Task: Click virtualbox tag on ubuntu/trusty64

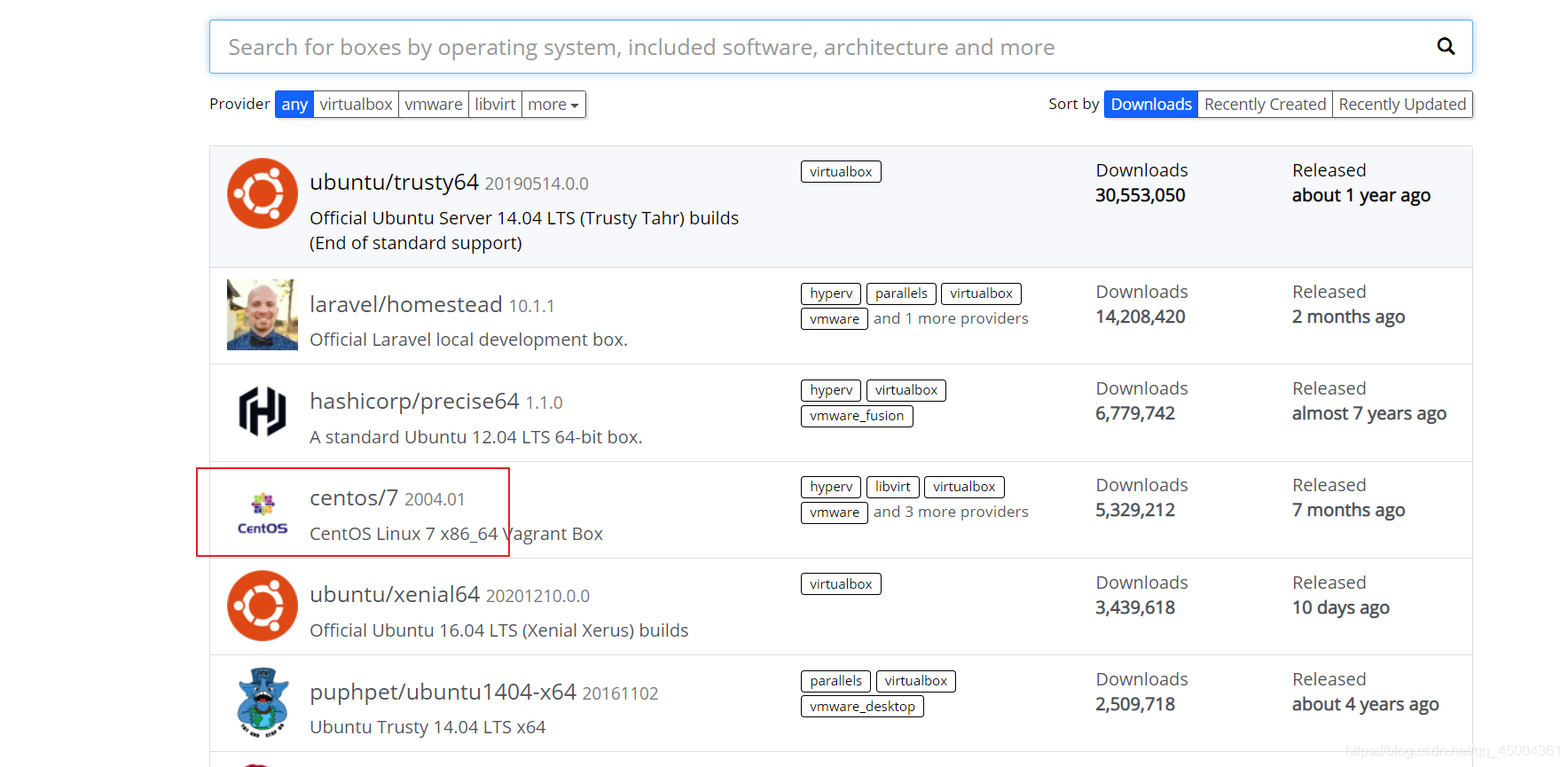Action: point(841,172)
